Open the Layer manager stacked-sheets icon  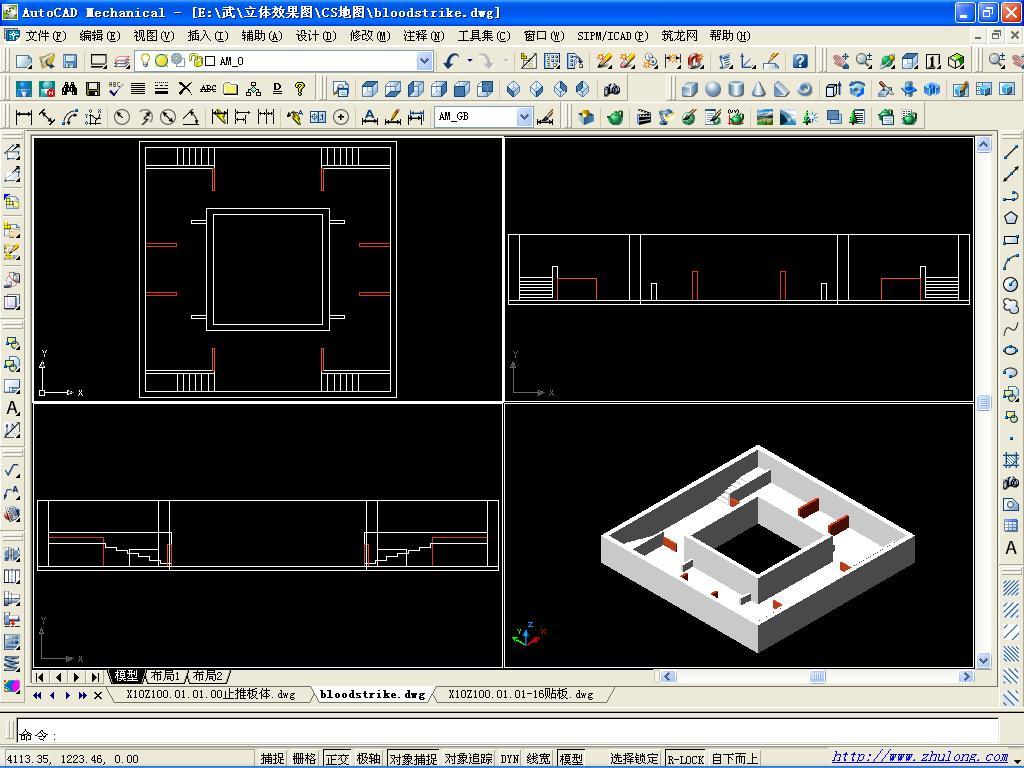click(122, 61)
